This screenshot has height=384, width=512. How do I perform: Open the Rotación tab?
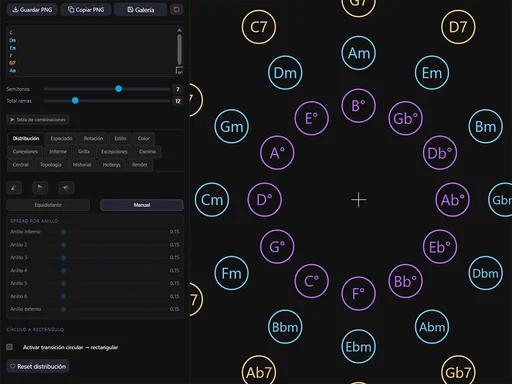coord(93,138)
